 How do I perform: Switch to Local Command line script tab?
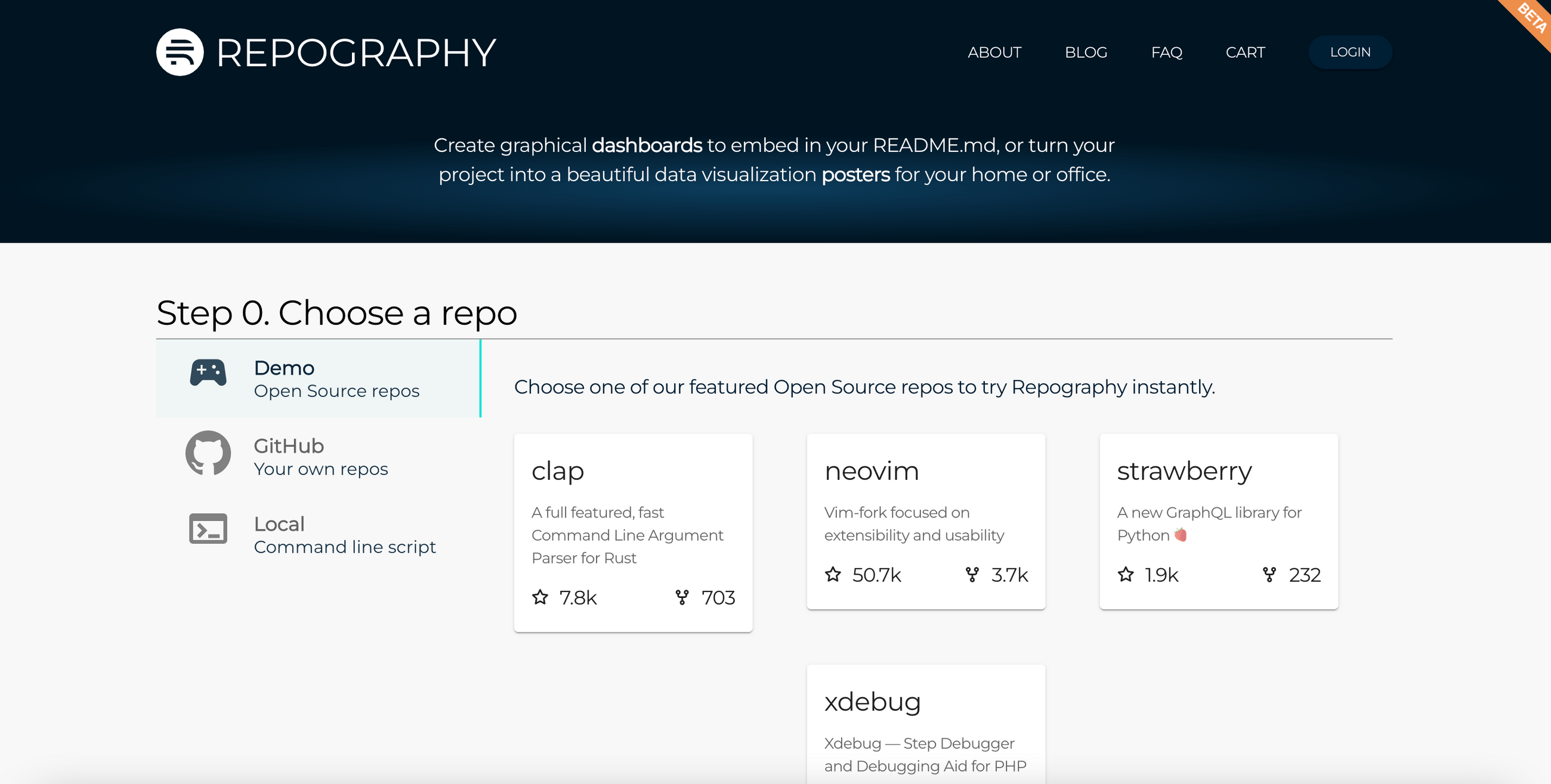[x=344, y=535]
